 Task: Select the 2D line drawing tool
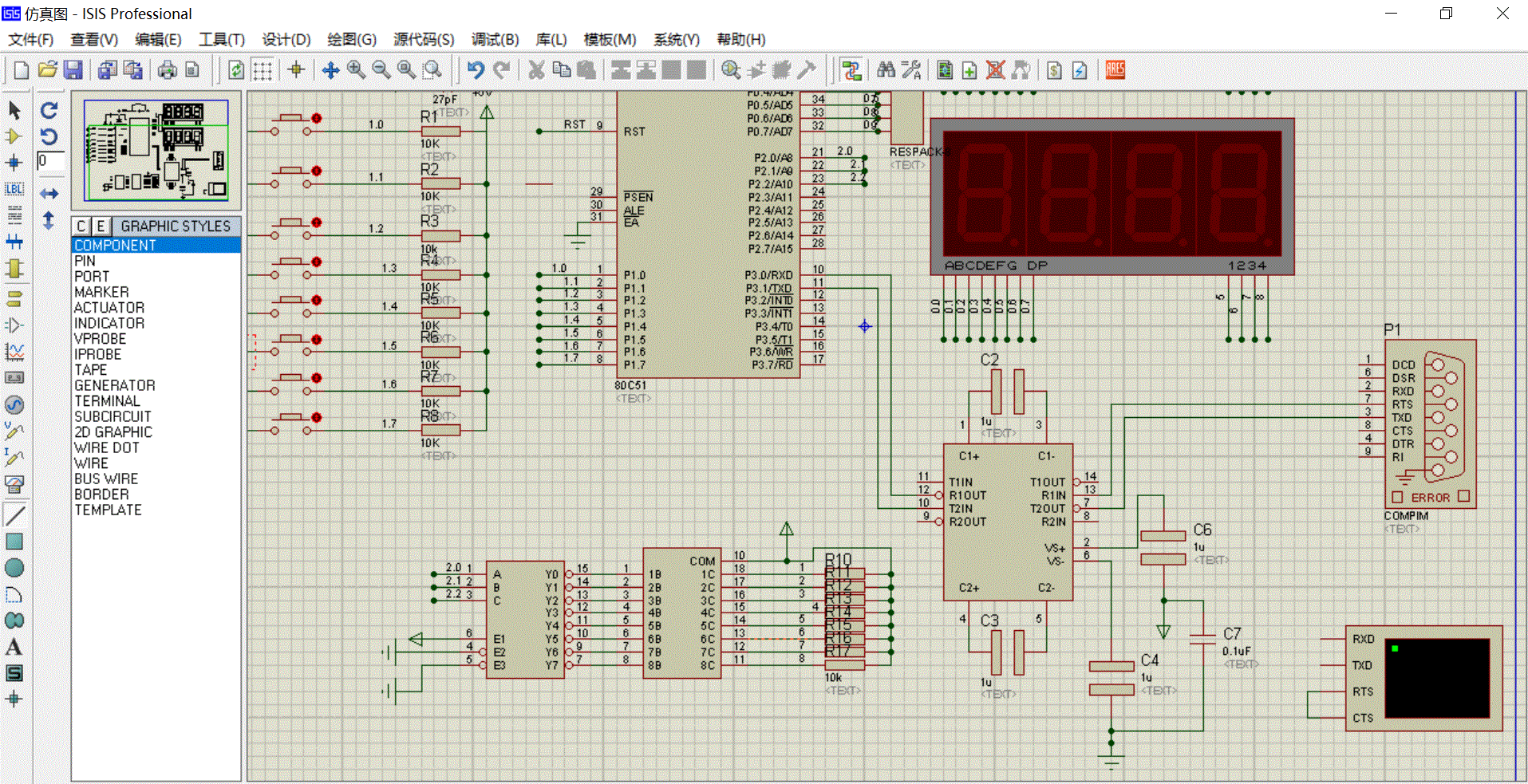(x=14, y=515)
